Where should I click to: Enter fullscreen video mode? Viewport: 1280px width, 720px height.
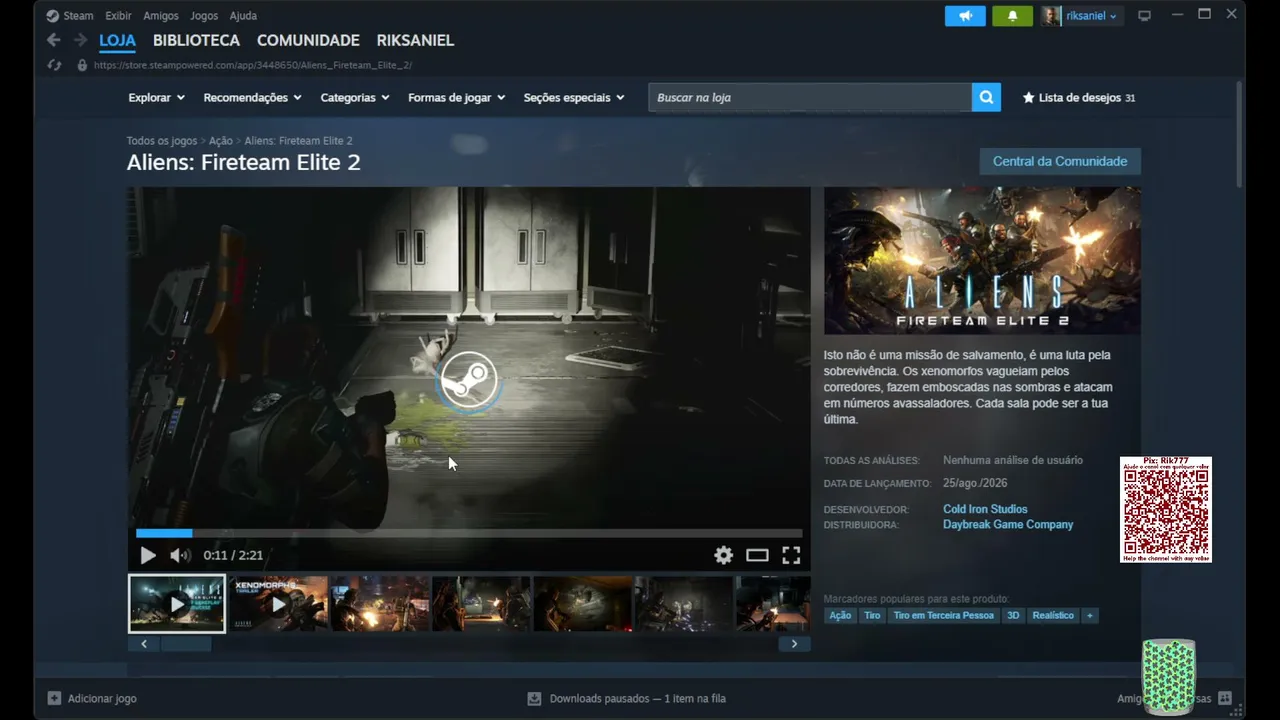(791, 555)
